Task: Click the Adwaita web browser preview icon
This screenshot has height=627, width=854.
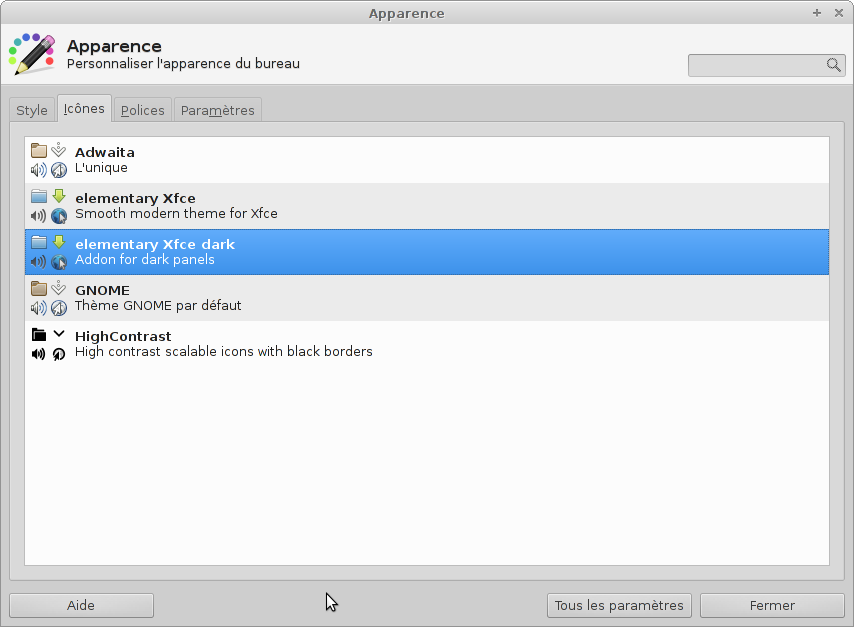Action: [59, 170]
